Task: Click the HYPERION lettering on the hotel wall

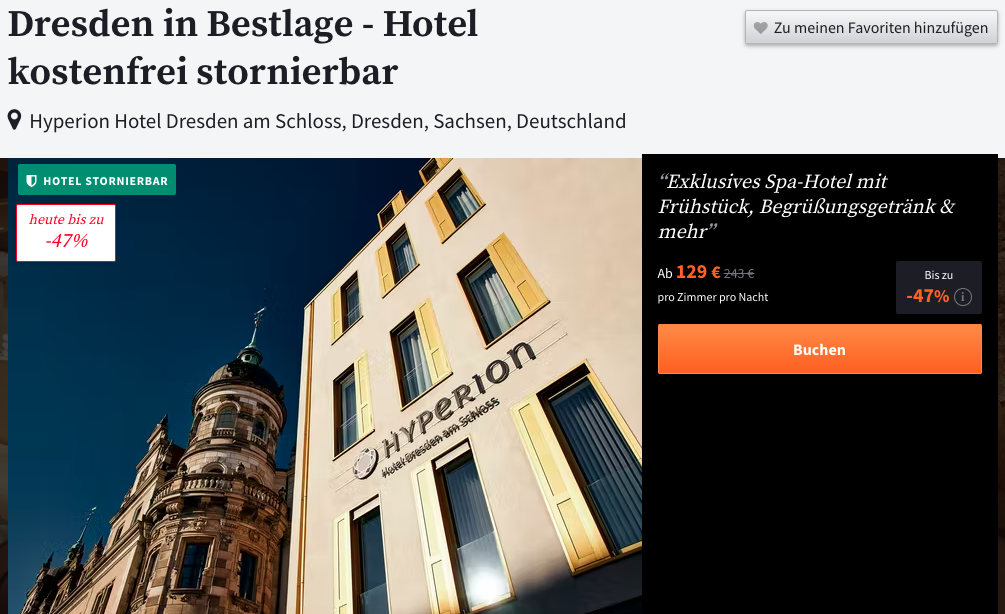Action: coord(458,397)
